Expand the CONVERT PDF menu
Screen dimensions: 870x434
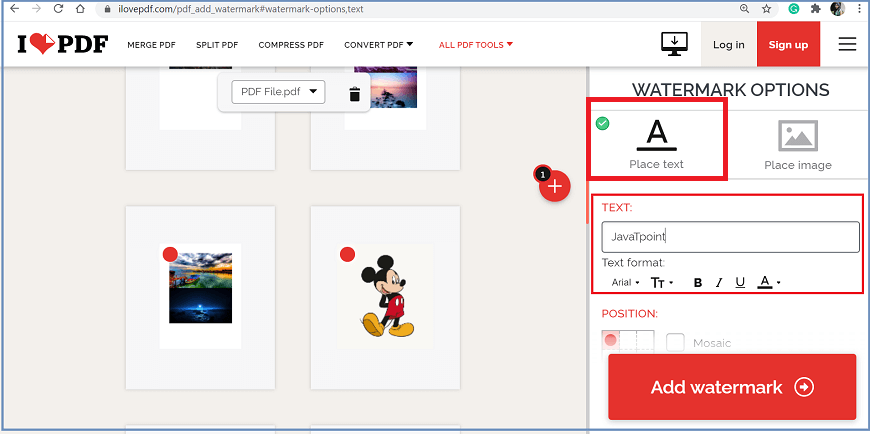click(x=378, y=45)
